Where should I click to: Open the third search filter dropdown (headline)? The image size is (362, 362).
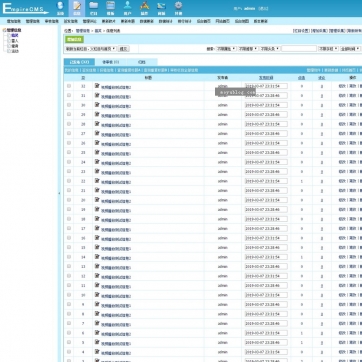coord(270,49)
